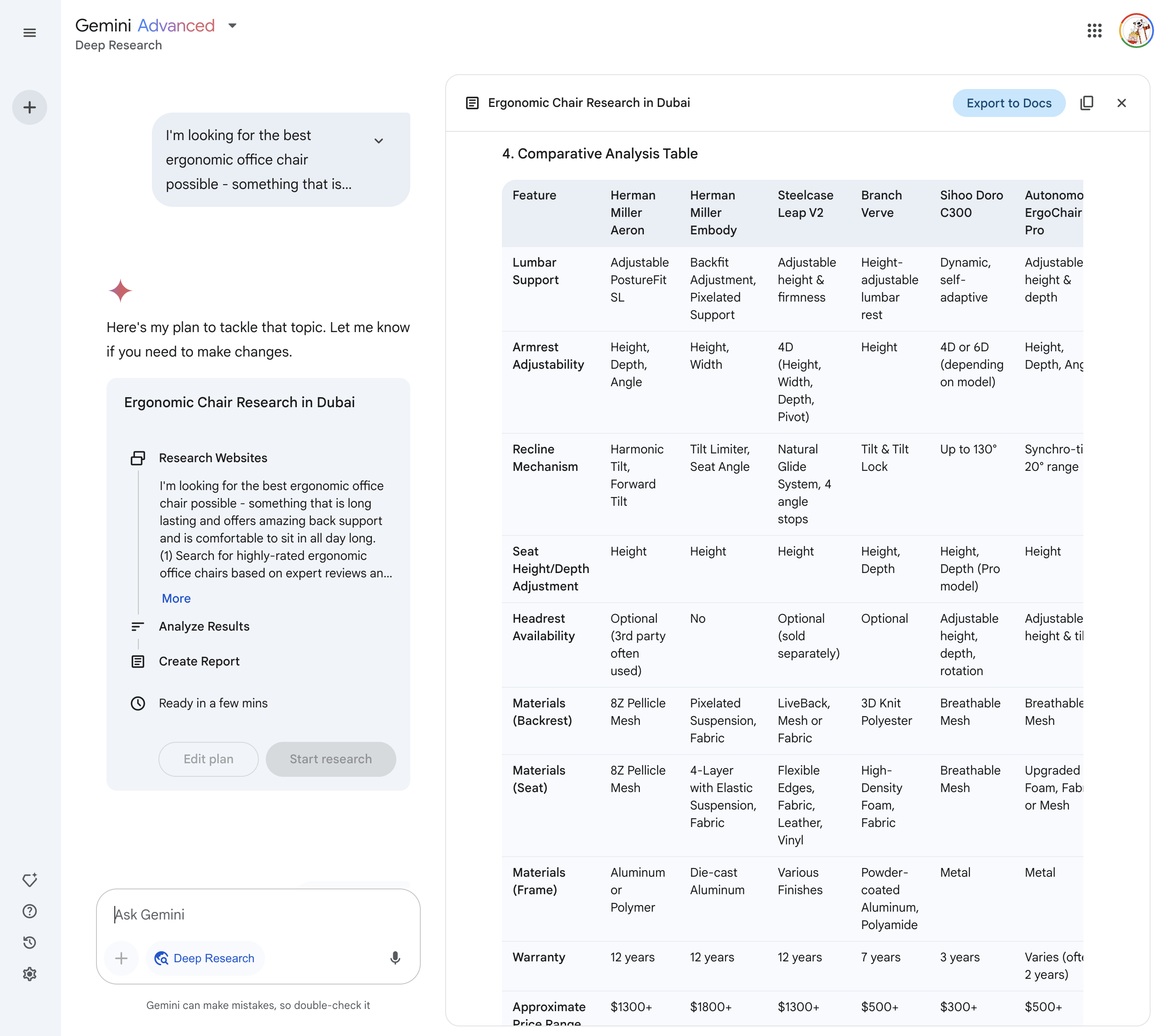Viewport: 1168px width, 1036px height.
Task: Click Export to Docs button
Action: click(x=1009, y=103)
